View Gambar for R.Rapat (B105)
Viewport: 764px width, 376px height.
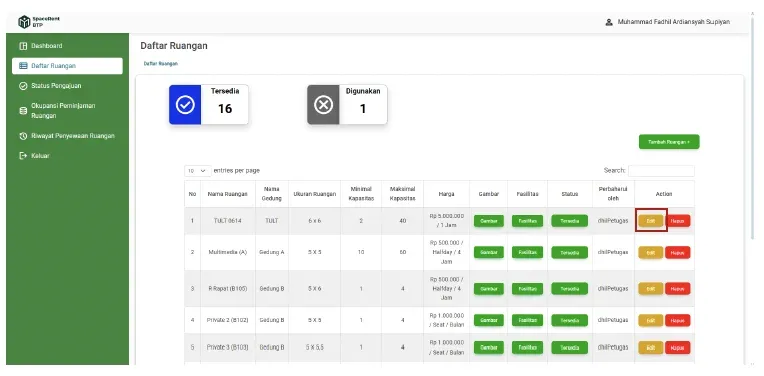(489, 289)
